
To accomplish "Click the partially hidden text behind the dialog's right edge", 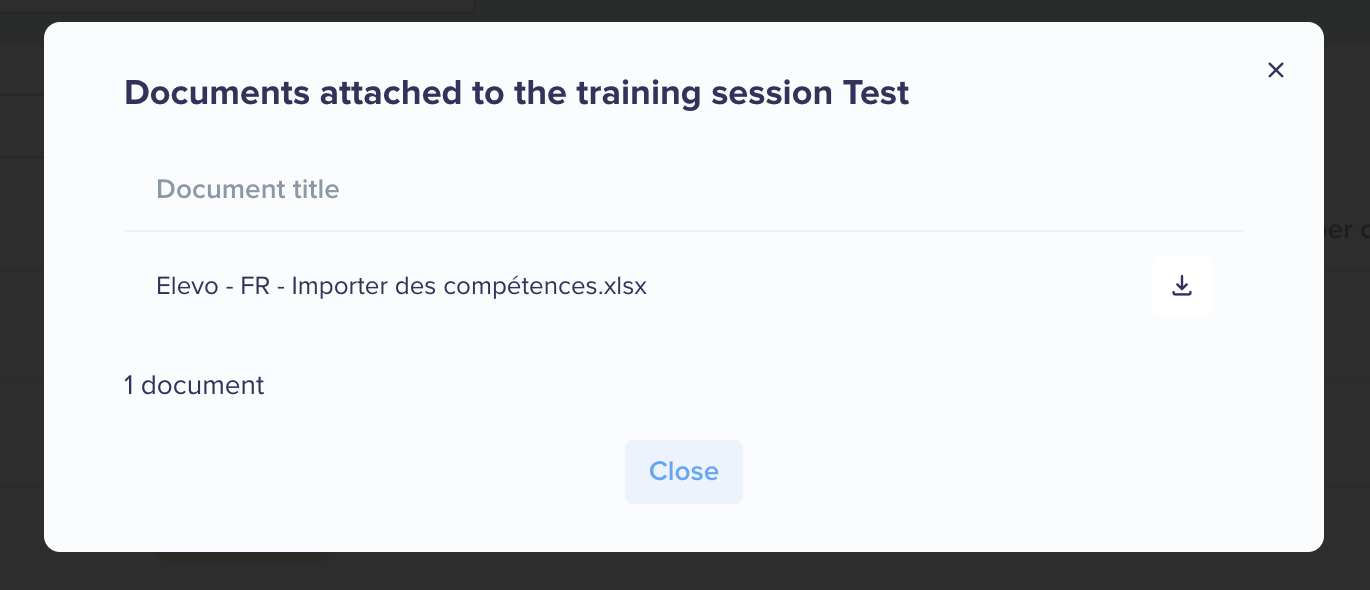I will (x=1347, y=230).
